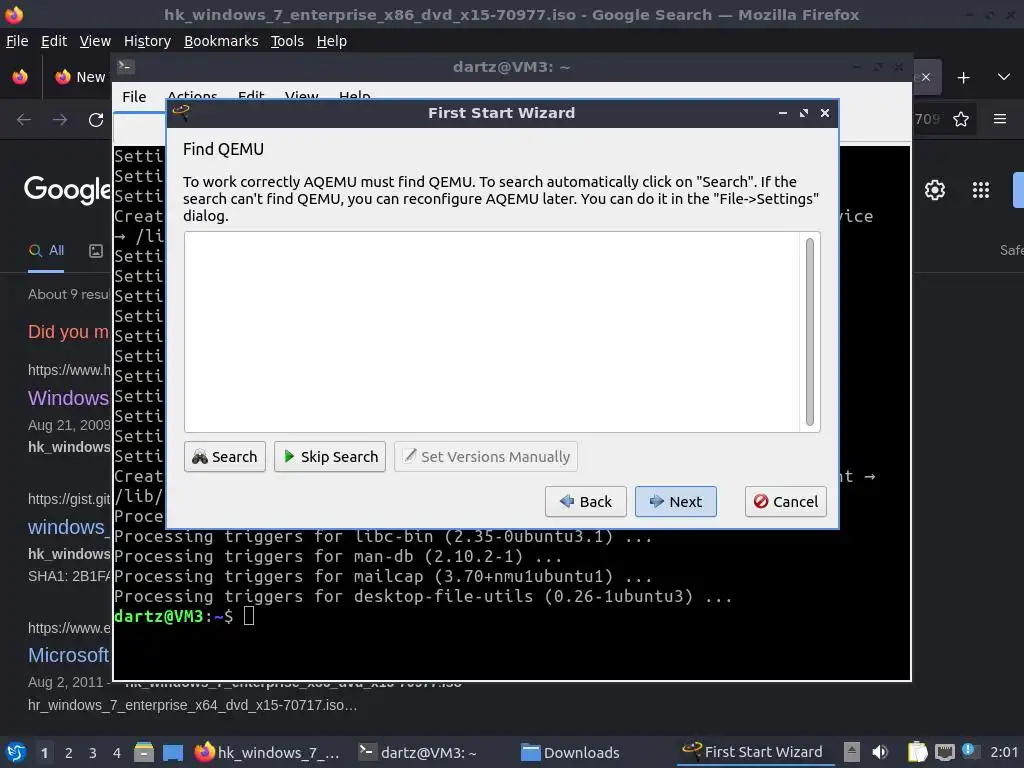Switch to Downloads taskbar entry

pyautogui.click(x=571, y=752)
